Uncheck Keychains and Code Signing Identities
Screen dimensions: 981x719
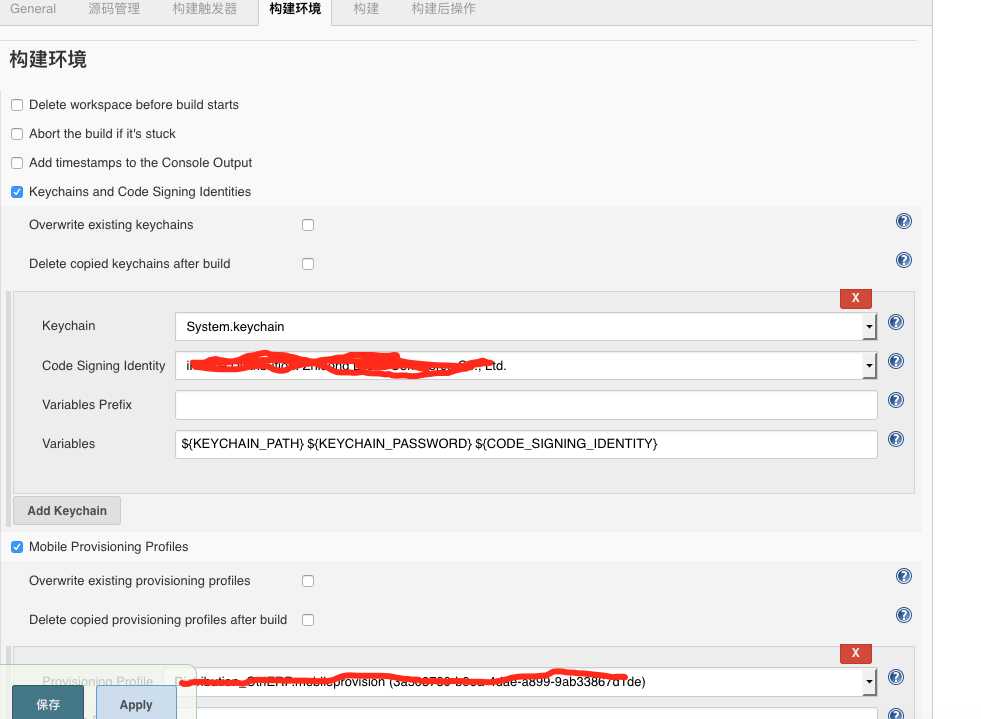(x=17, y=192)
